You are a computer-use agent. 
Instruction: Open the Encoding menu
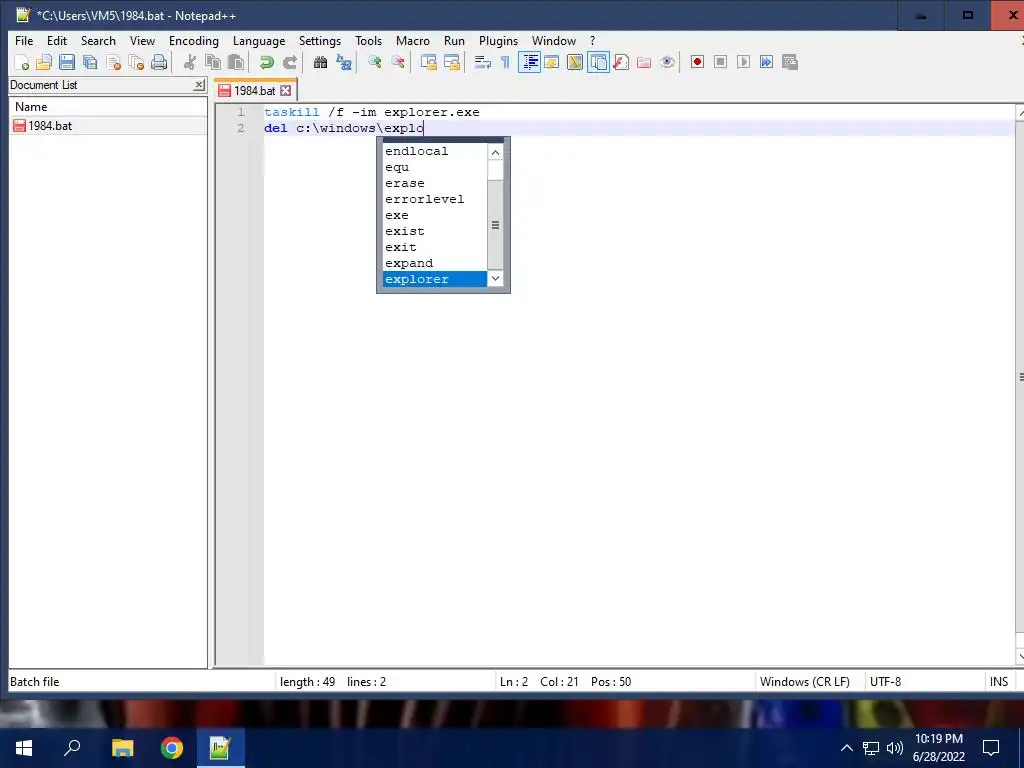click(194, 40)
